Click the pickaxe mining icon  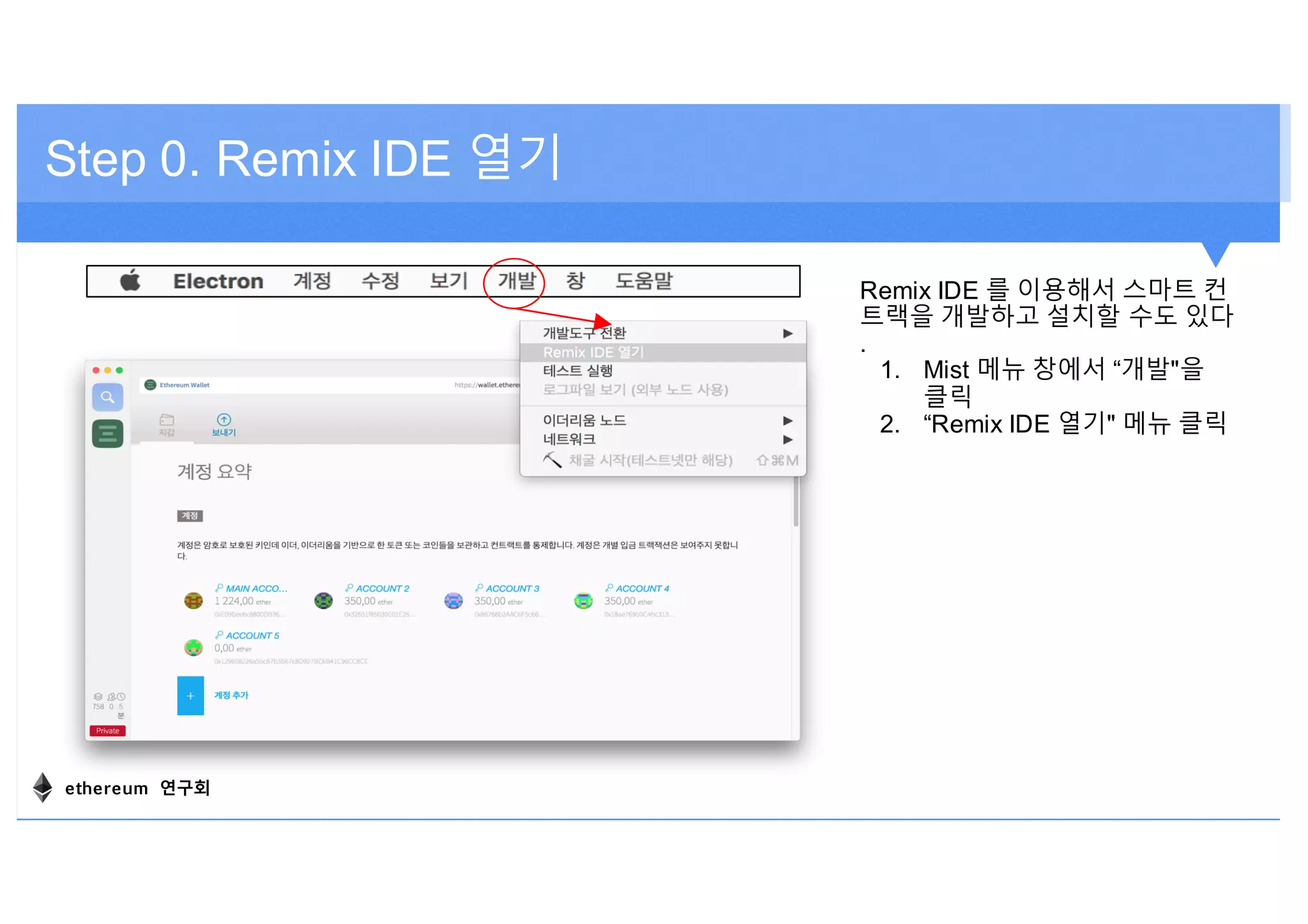552,460
